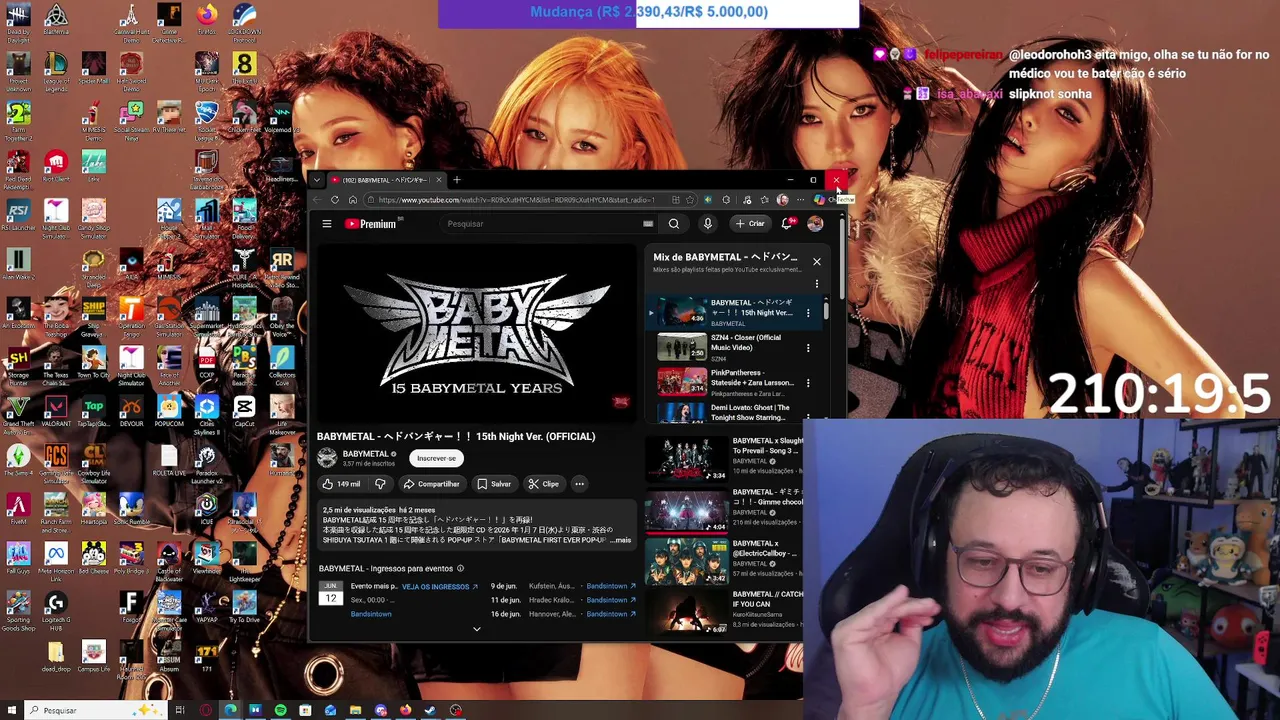Bookmark this page with the star icon
Screen dimensions: 1280x720
click(690, 200)
